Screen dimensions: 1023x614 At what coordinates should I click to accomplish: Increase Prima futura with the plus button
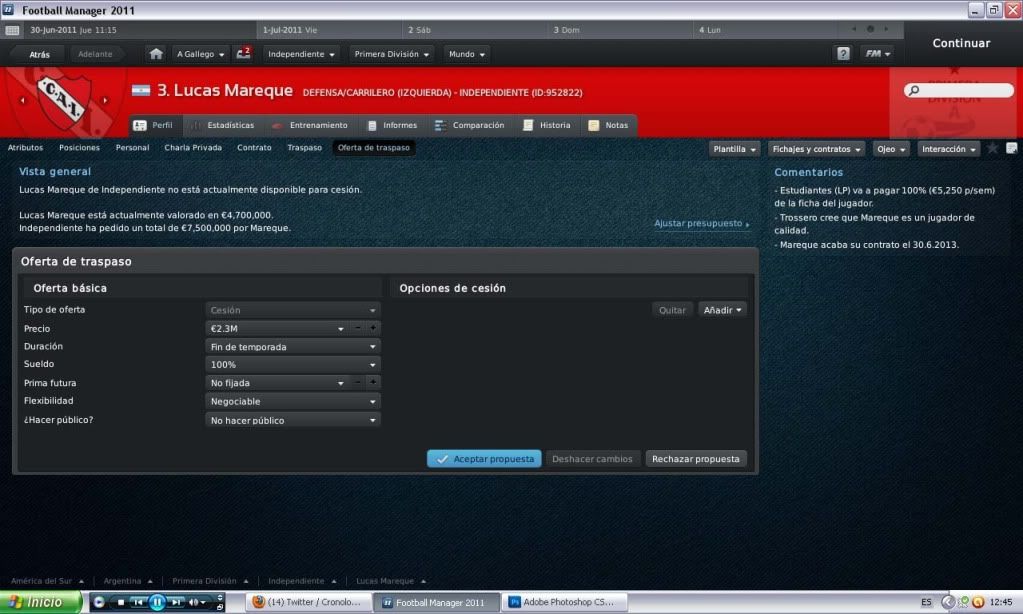(x=373, y=382)
